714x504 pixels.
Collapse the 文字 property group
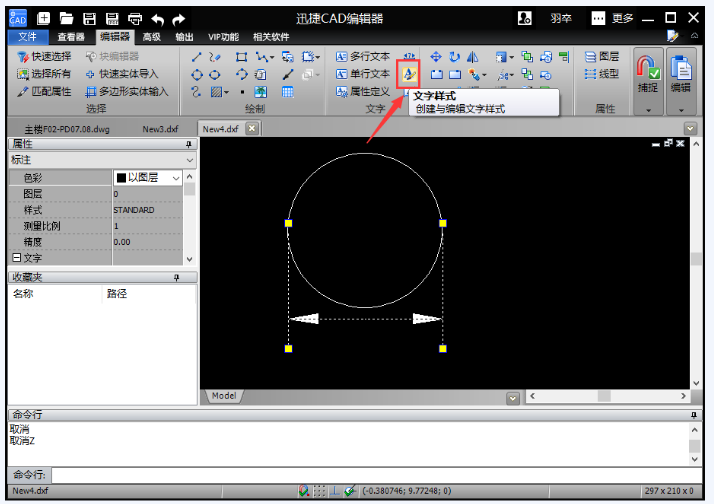pos(16,258)
